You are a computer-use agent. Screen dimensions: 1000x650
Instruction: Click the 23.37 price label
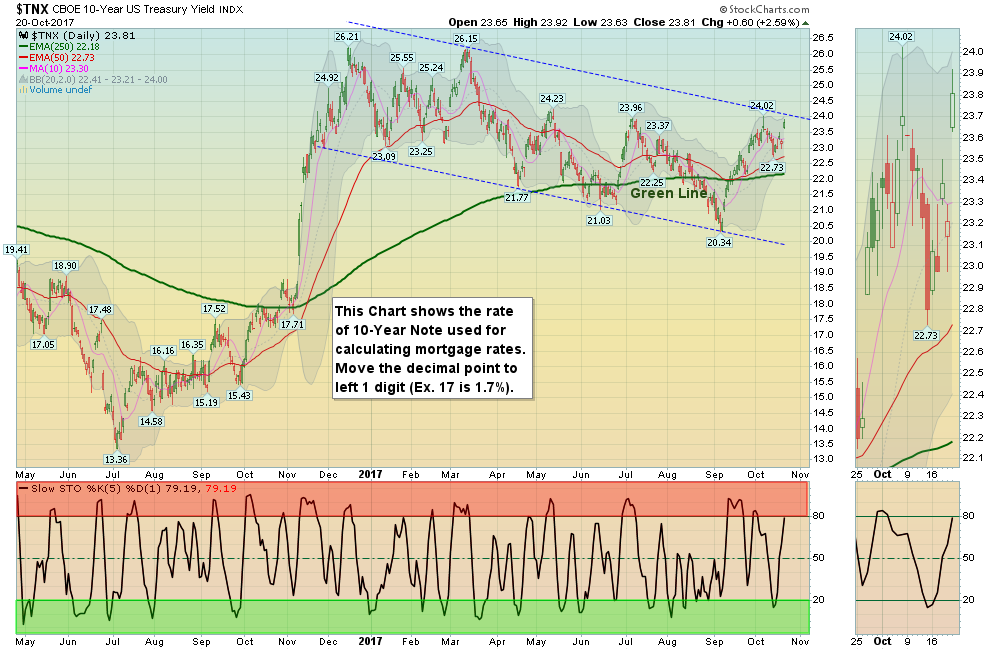pos(658,126)
